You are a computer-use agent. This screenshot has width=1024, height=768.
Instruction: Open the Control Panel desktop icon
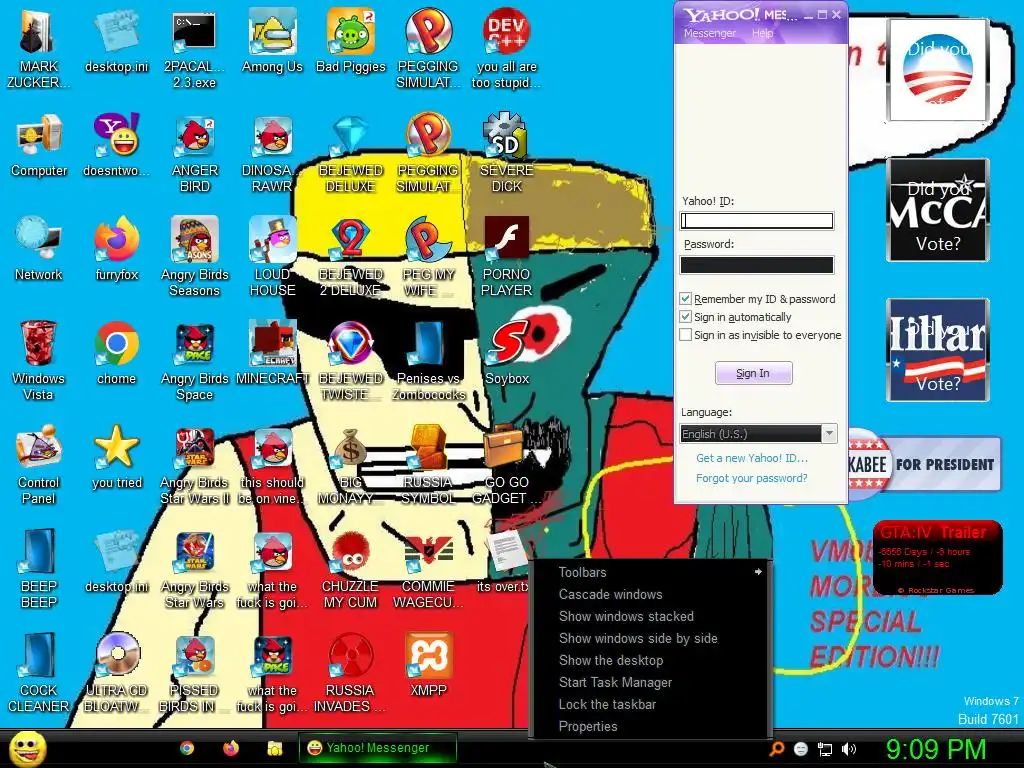pos(39,465)
